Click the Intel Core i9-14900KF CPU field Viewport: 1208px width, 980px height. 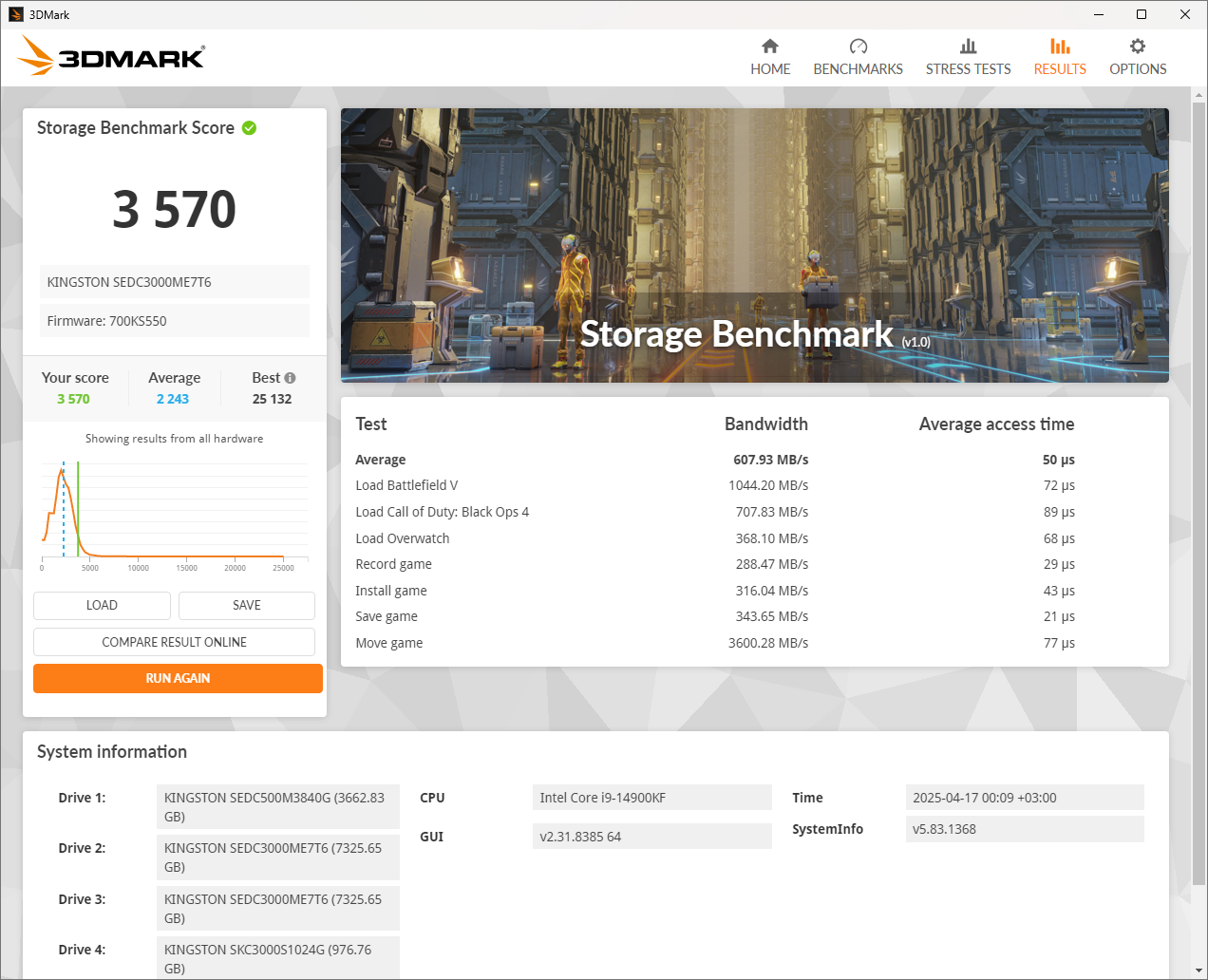point(652,798)
